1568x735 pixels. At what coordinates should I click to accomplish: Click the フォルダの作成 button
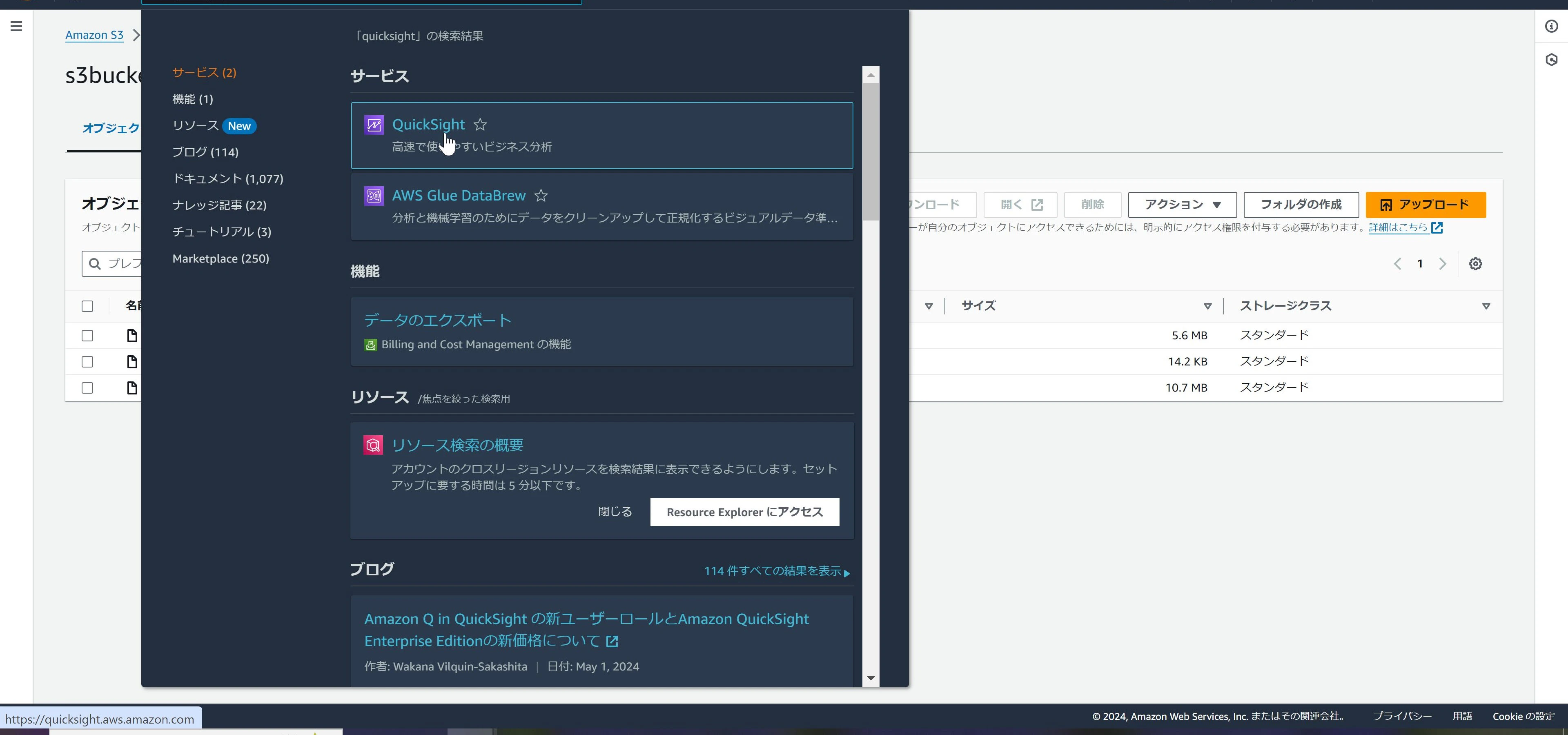tap(1301, 205)
